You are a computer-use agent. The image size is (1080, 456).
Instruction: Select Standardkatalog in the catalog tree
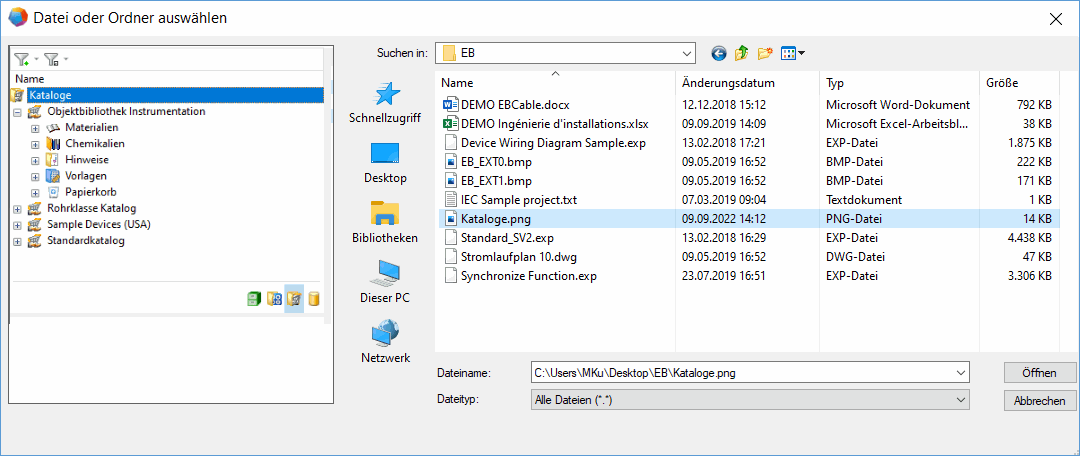(85, 241)
